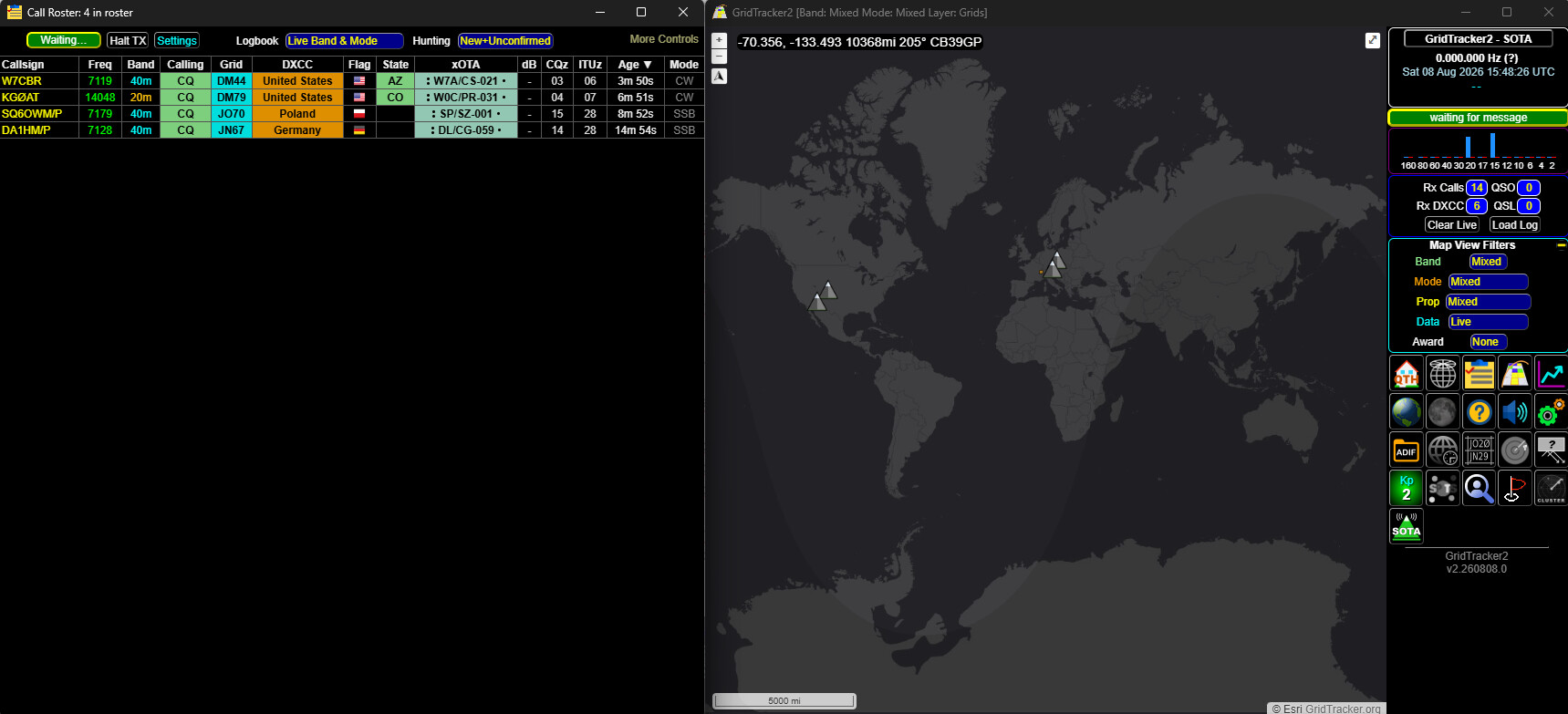Click the waiting for message status bar

coord(1478,118)
